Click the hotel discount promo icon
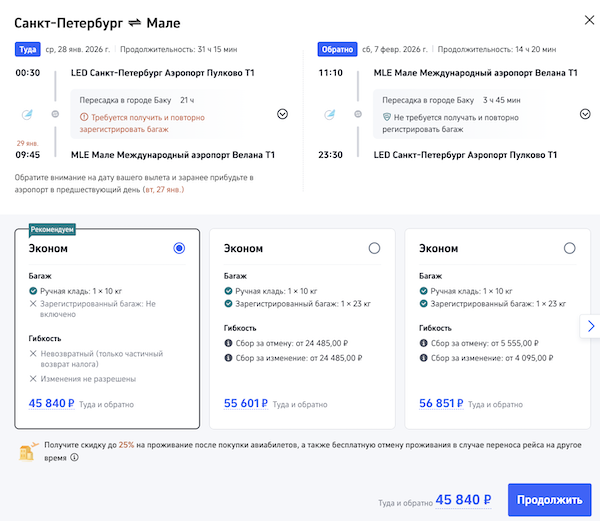 (x=28, y=451)
